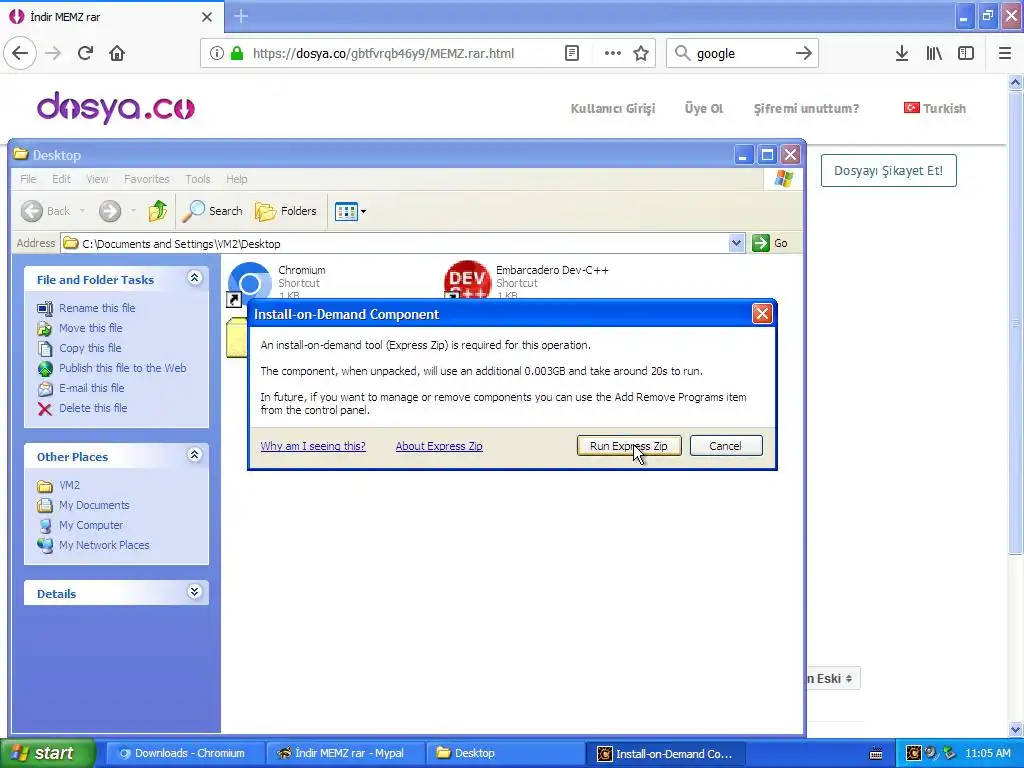Image resolution: width=1024 pixels, height=768 pixels.
Task: Reload the dosya.co page
Action: click(x=85, y=53)
